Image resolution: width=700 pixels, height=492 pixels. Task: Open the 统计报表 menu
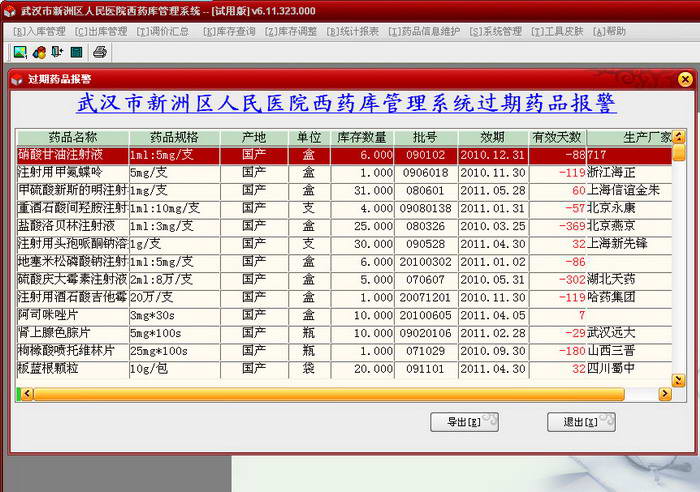[353, 31]
